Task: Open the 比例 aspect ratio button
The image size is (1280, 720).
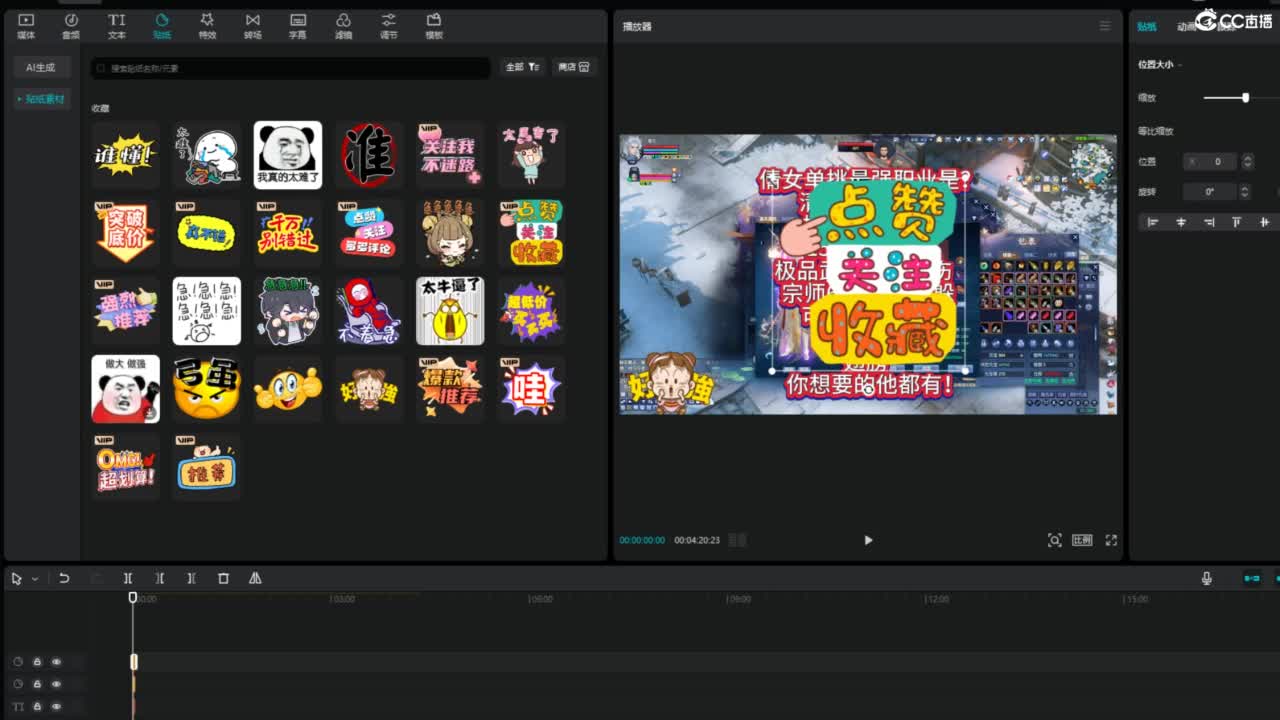Action: click(1082, 540)
